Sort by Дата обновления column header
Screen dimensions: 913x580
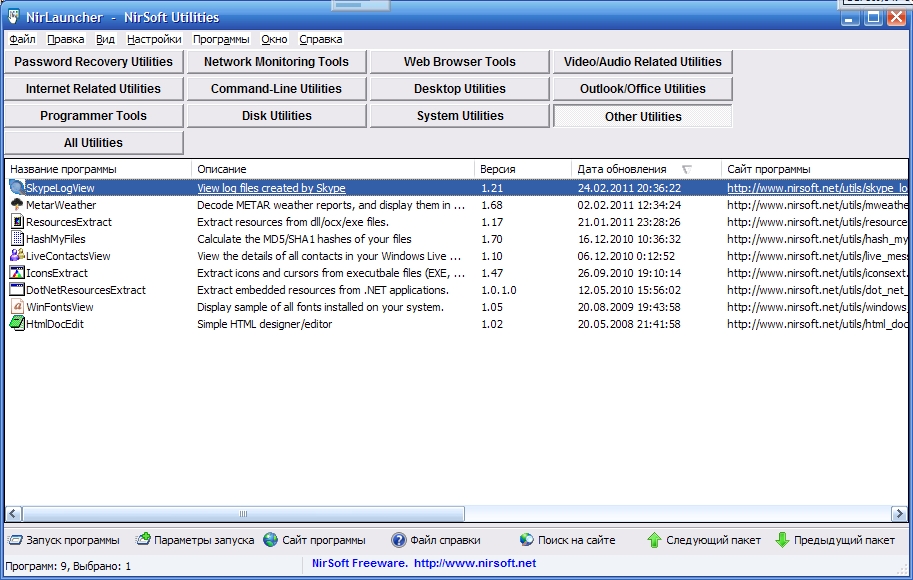pos(646,169)
